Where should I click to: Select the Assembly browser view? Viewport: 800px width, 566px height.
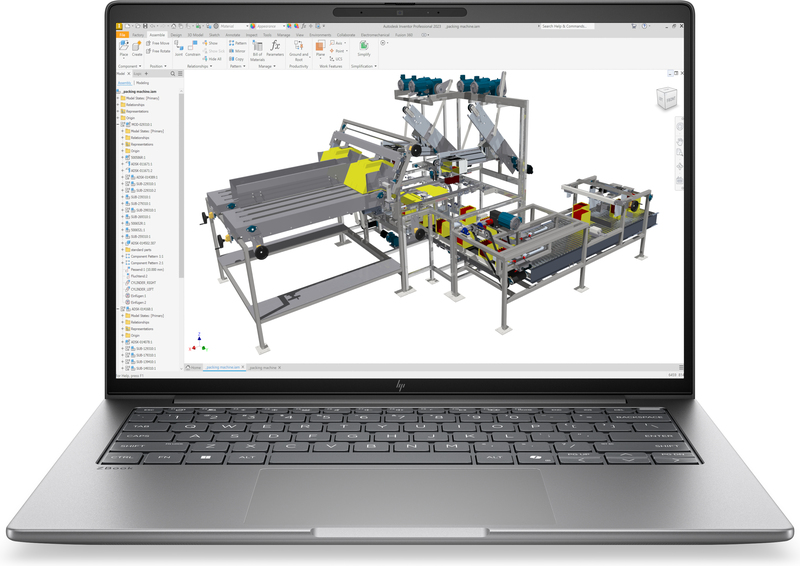pyautogui.click(x=124, y=83)
